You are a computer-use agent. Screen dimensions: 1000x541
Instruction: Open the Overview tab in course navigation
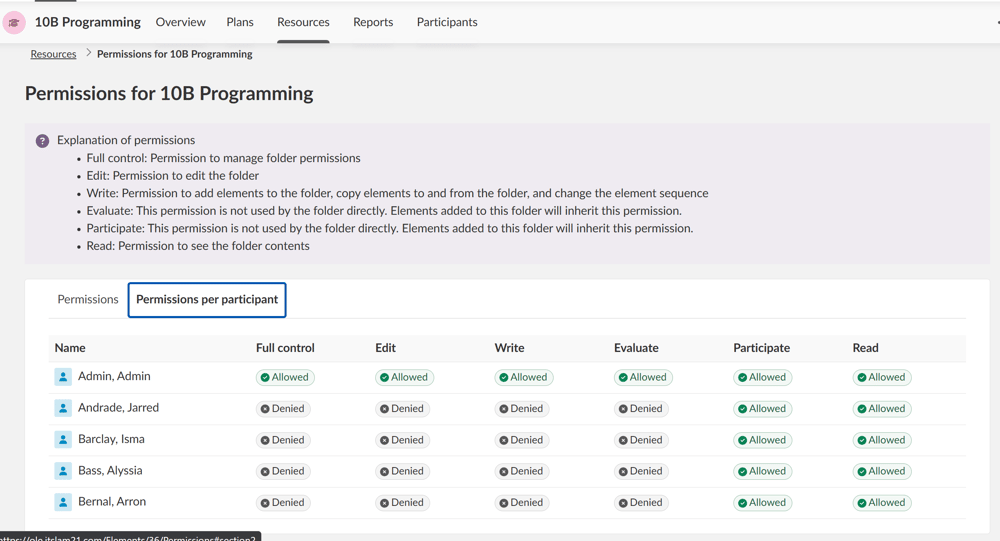[x=180, y=22]
